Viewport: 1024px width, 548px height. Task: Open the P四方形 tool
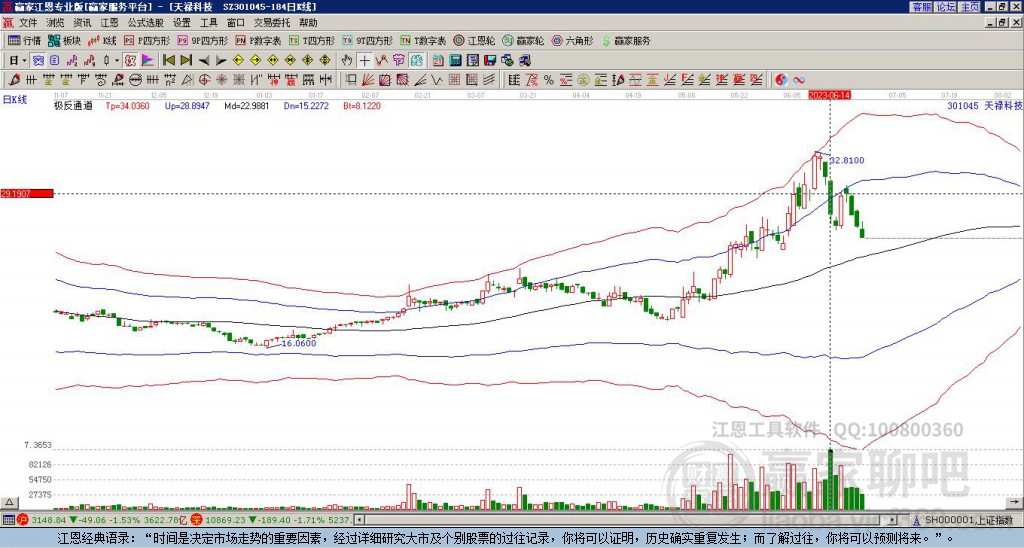147,40
